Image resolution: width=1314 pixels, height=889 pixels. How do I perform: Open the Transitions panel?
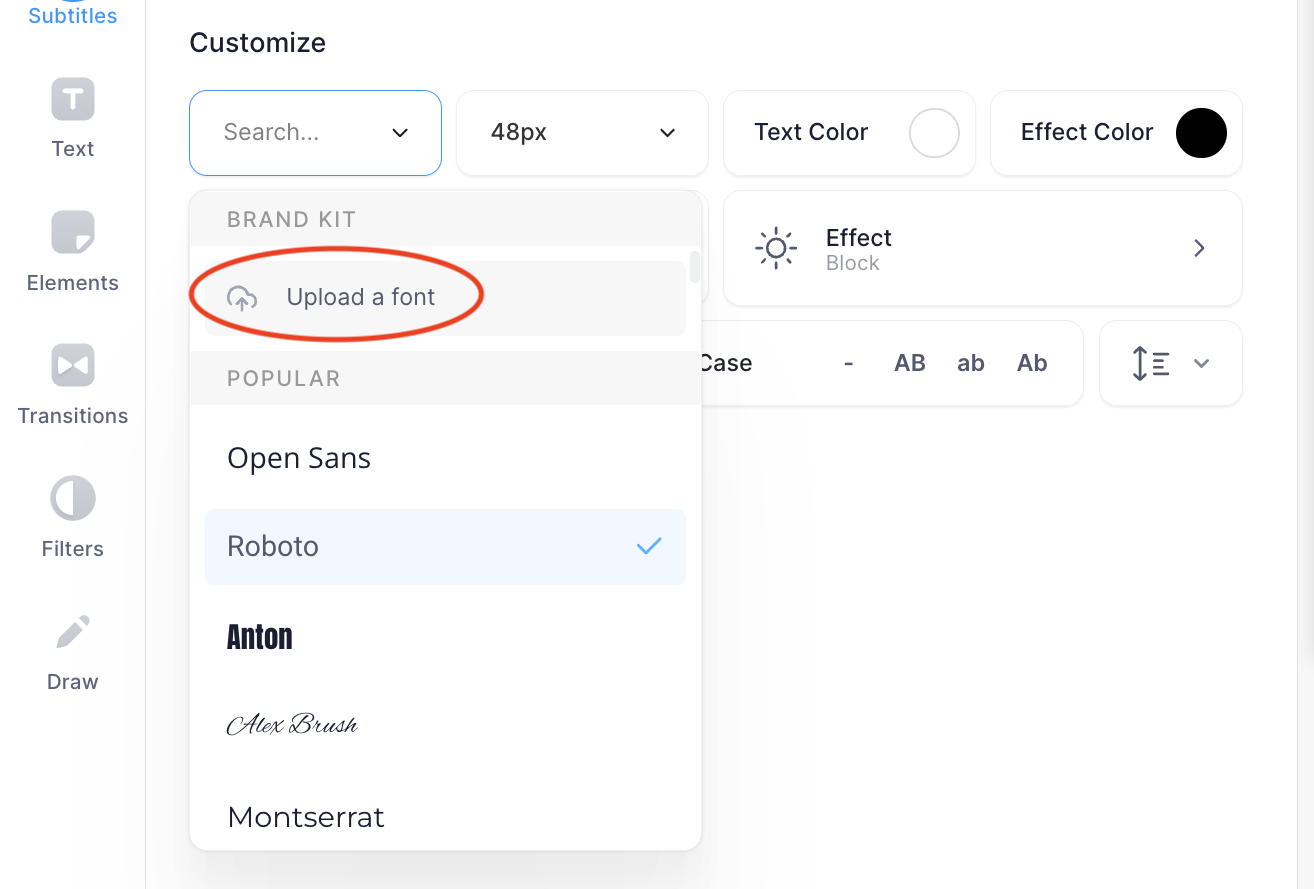(72, 382)
